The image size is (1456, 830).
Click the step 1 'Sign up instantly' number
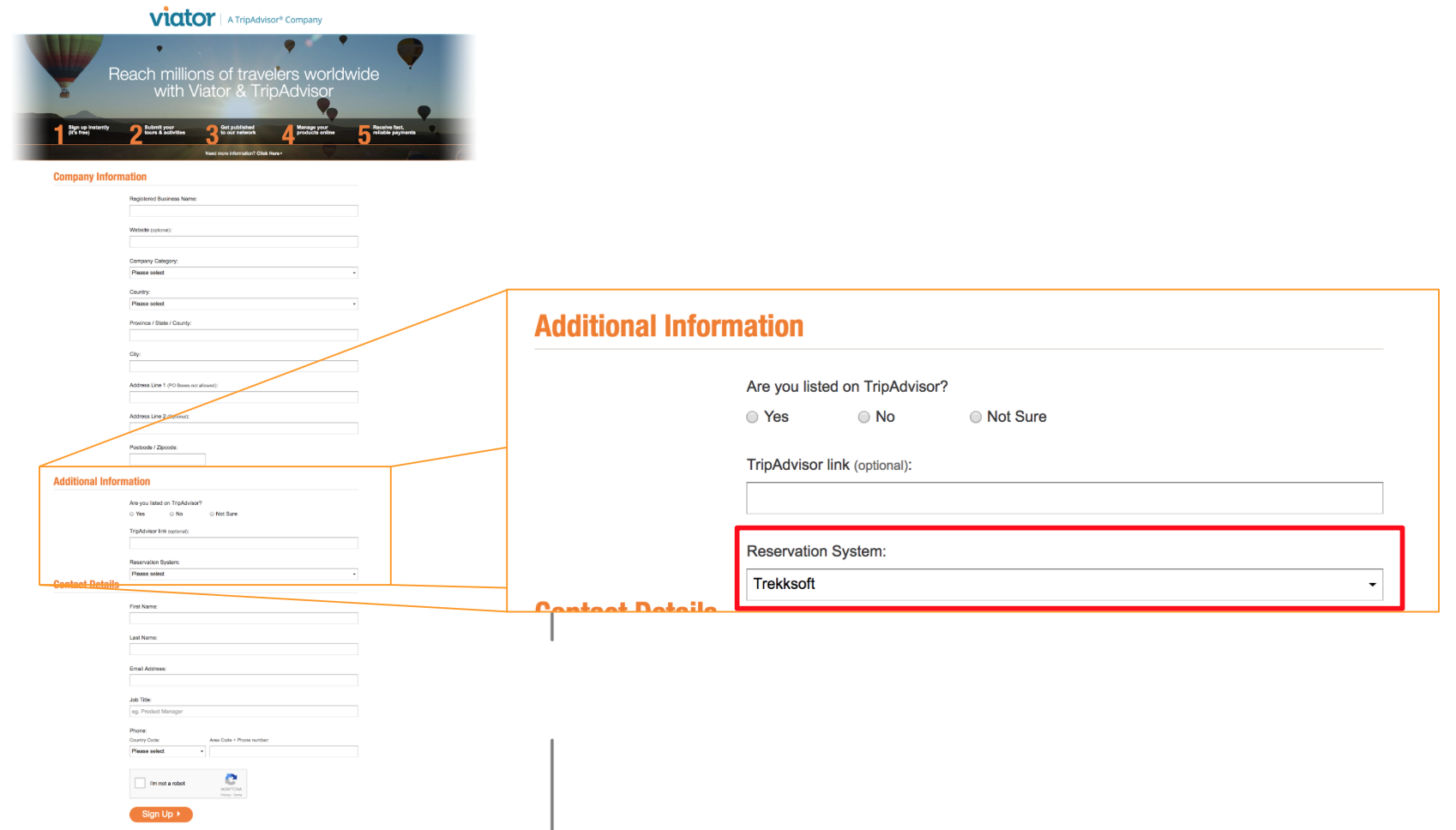tap(58, 134)
